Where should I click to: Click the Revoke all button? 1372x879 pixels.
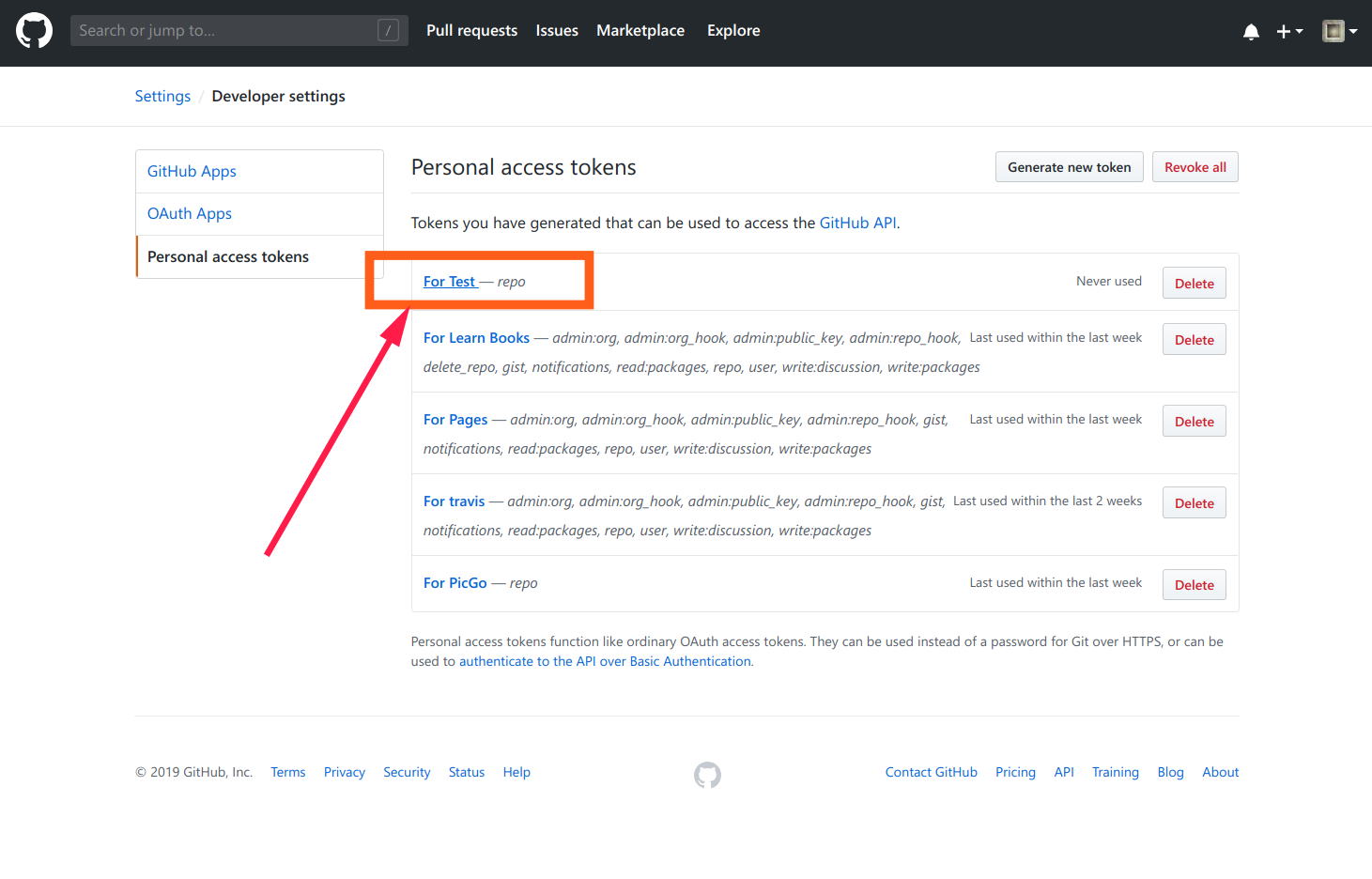(x=1195, y=167)
